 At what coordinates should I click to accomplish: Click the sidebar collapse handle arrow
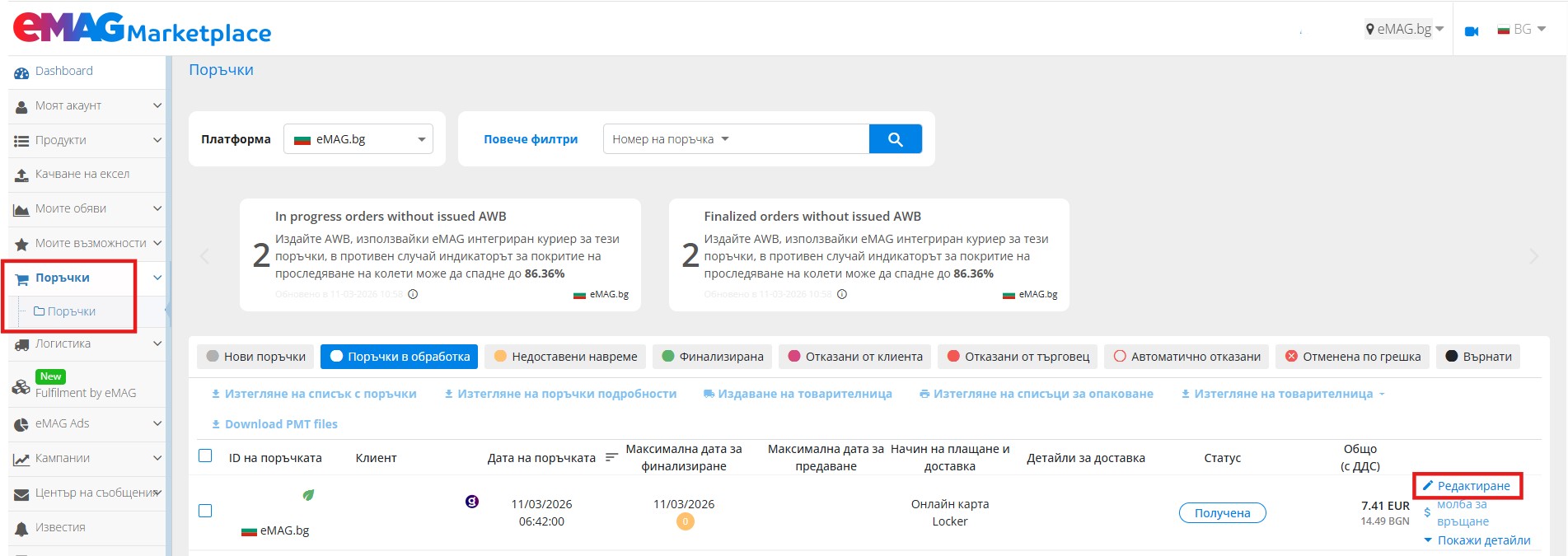tap(168, 311)
